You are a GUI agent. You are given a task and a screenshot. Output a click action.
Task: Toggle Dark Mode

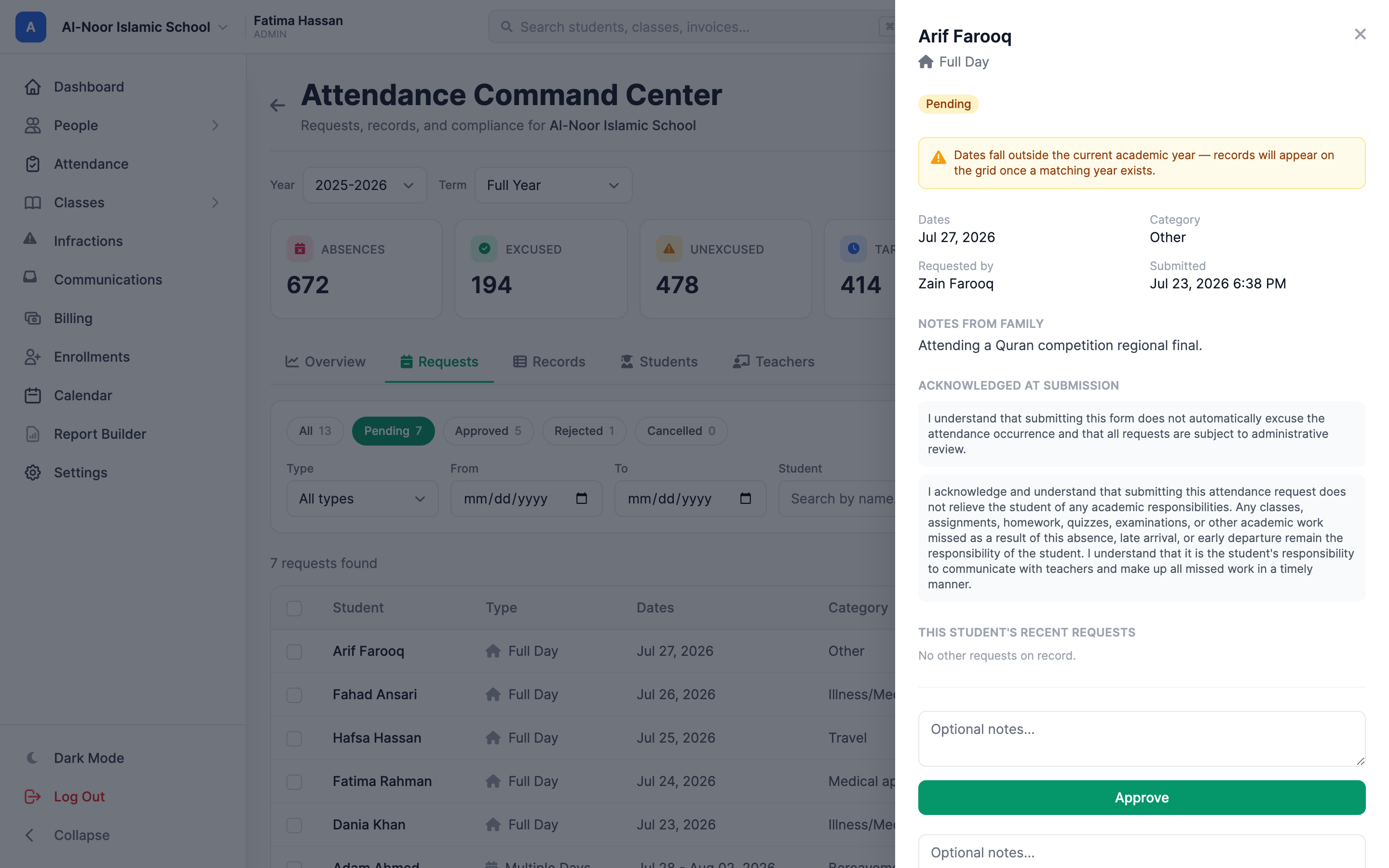pyautogui.click(x=123, y=758)
